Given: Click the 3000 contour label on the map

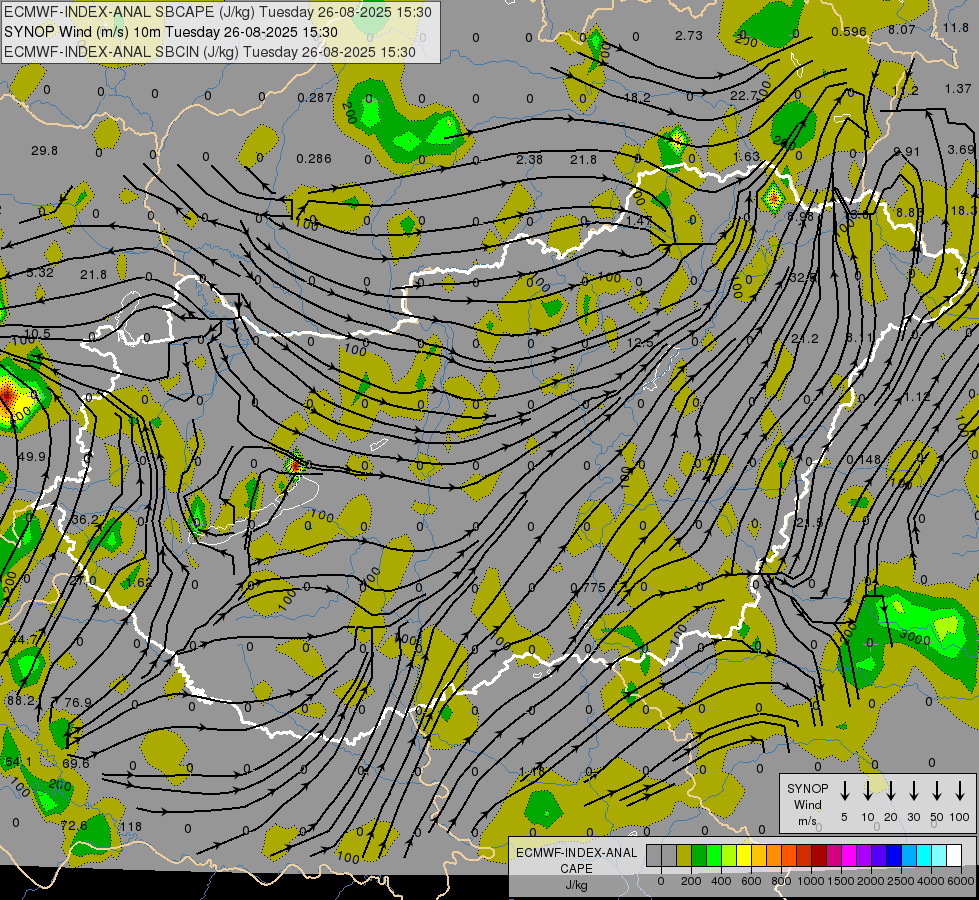Looking at the screenshot, I should pyautogui.click(x=915, y=636).
